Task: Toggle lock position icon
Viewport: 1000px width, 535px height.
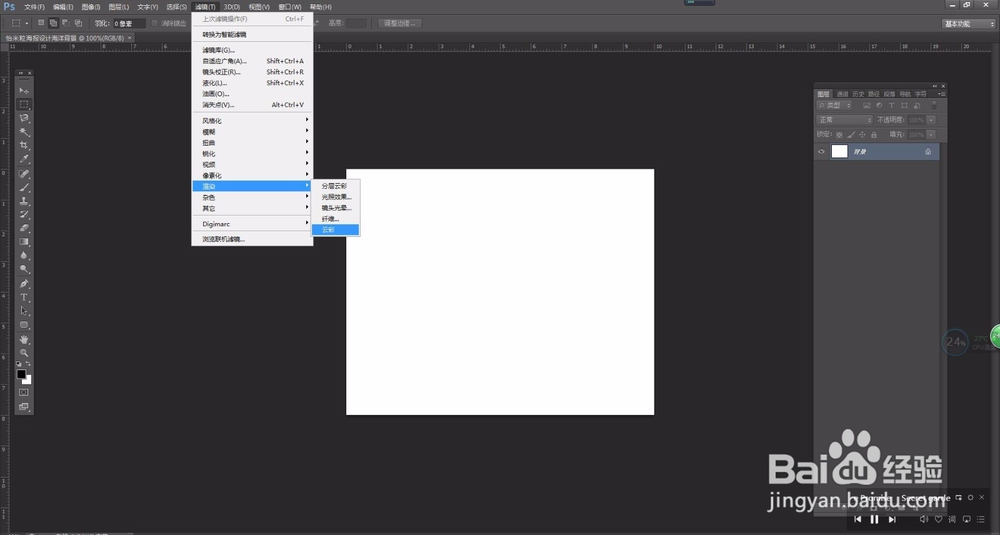Action: 862,135
